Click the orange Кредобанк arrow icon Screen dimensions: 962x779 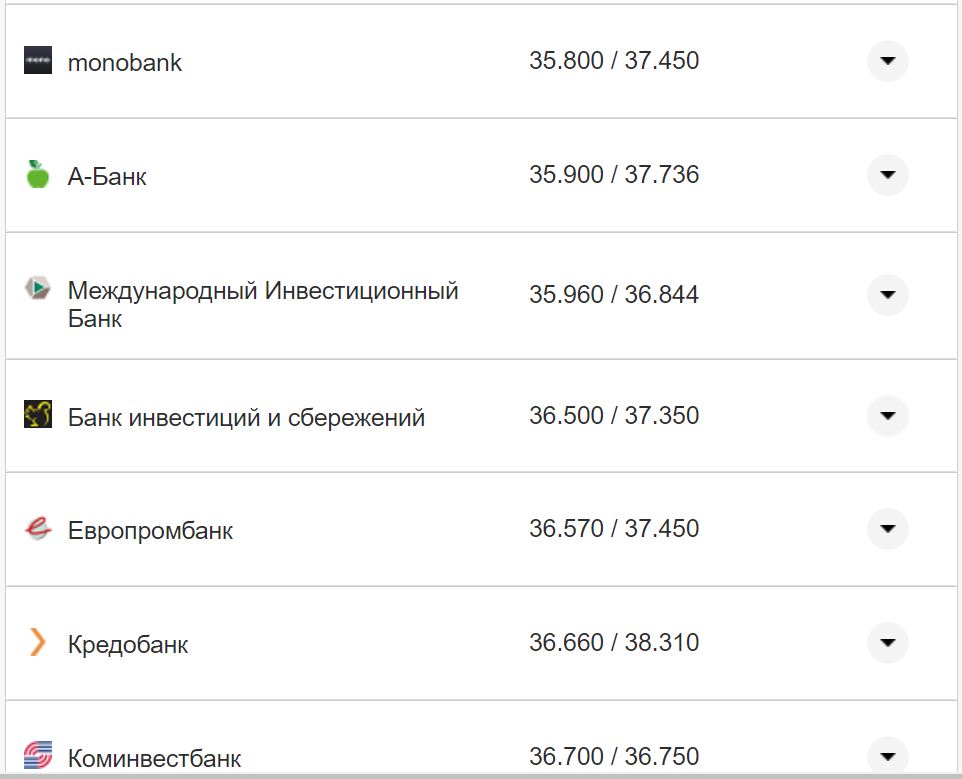pos(37,643)
